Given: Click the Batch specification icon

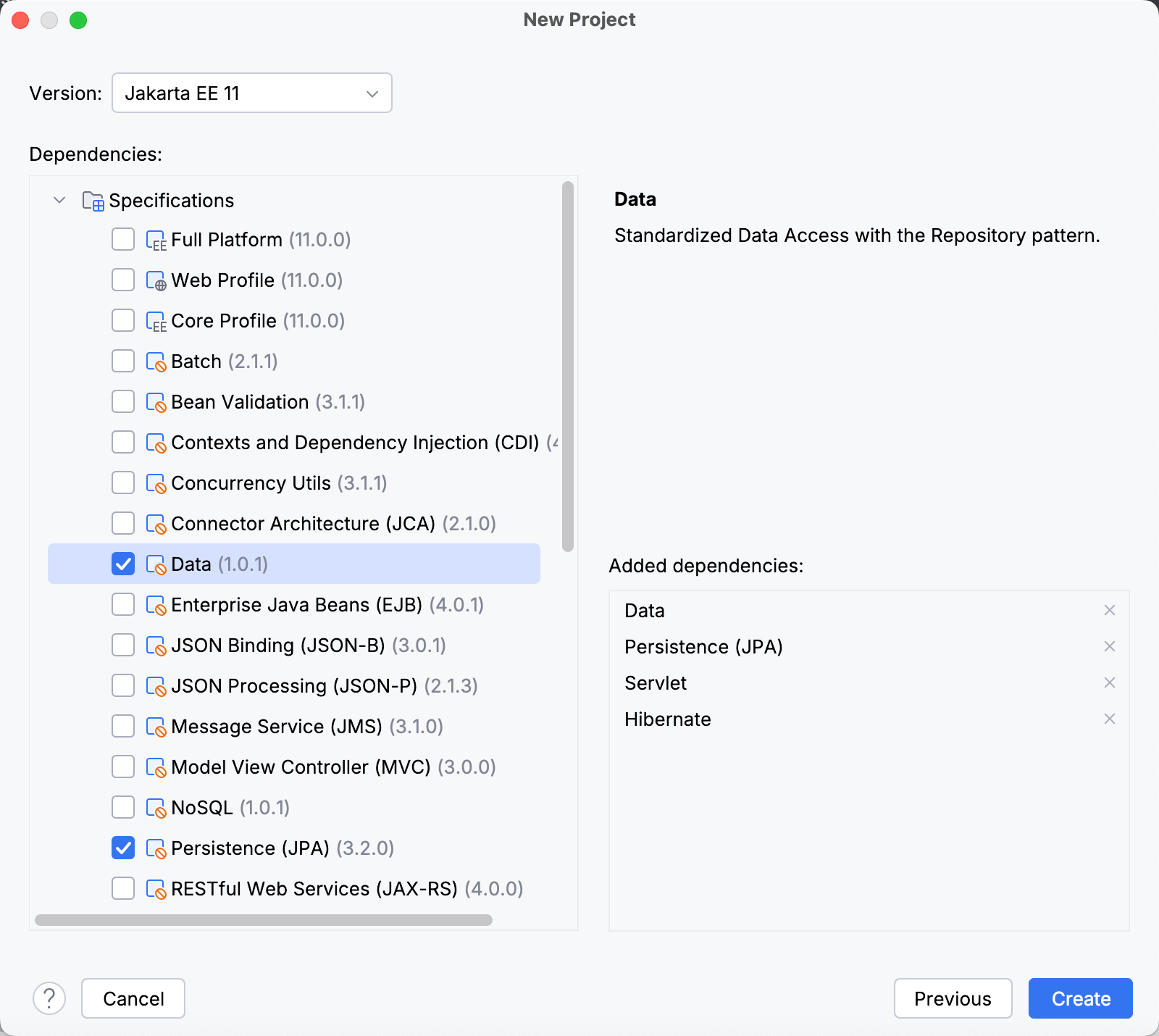Looking at the screenshot, I should 157,361.
